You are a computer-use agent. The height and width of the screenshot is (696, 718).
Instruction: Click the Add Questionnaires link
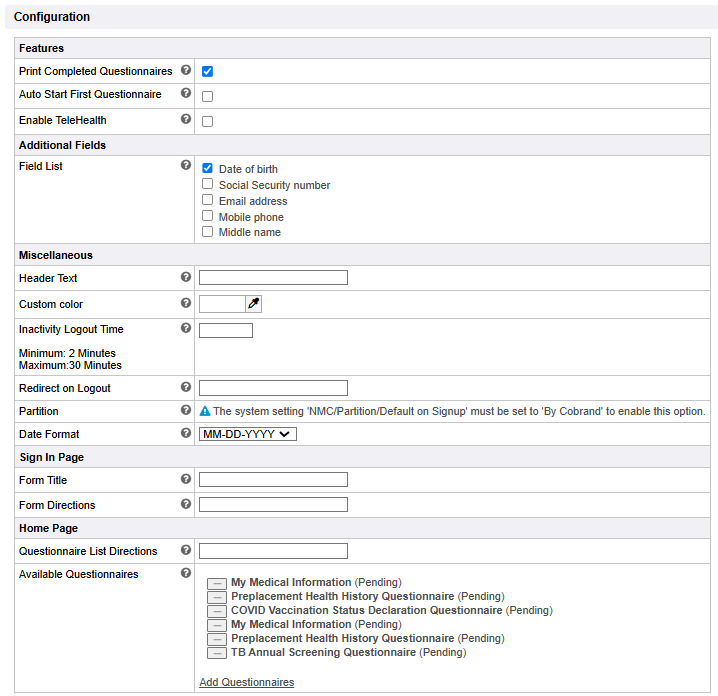pyautogui.click(x=246, y=682)
